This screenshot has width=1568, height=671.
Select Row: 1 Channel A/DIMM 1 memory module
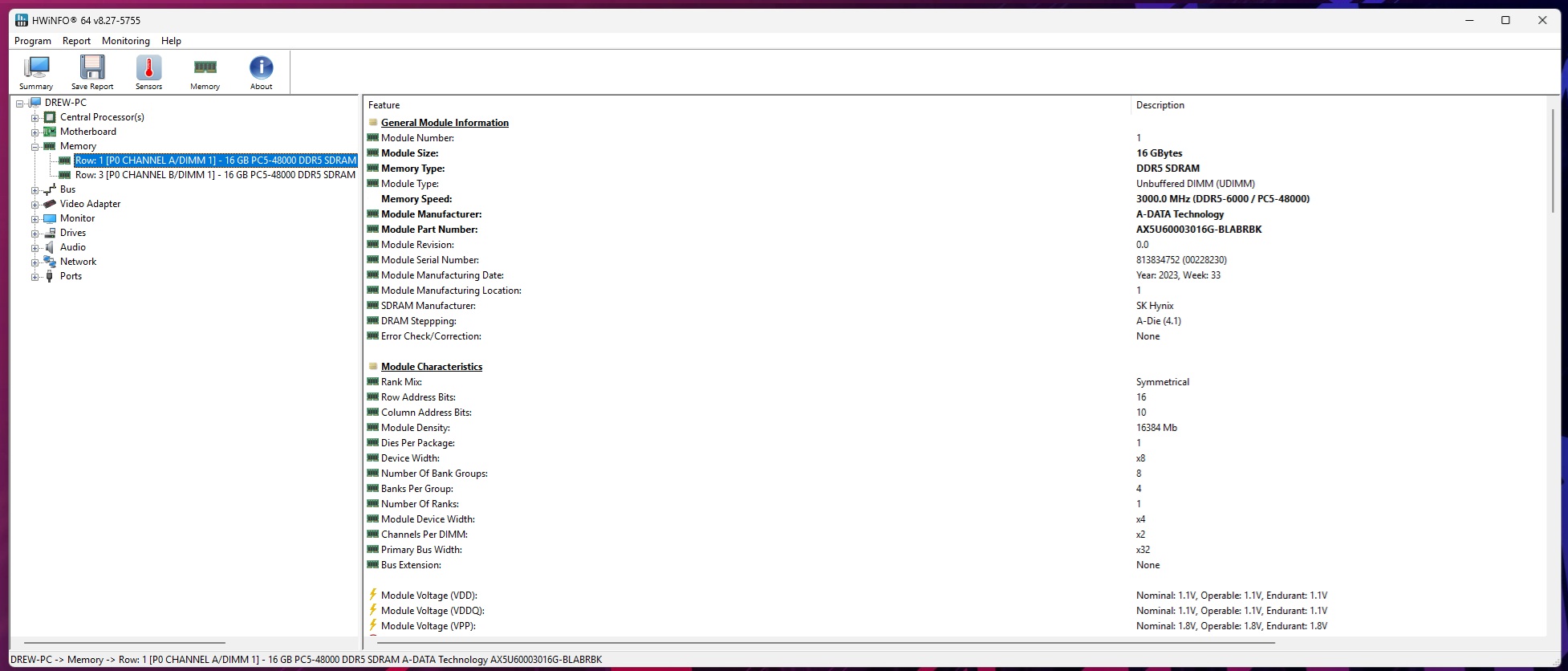coord(216,161)
